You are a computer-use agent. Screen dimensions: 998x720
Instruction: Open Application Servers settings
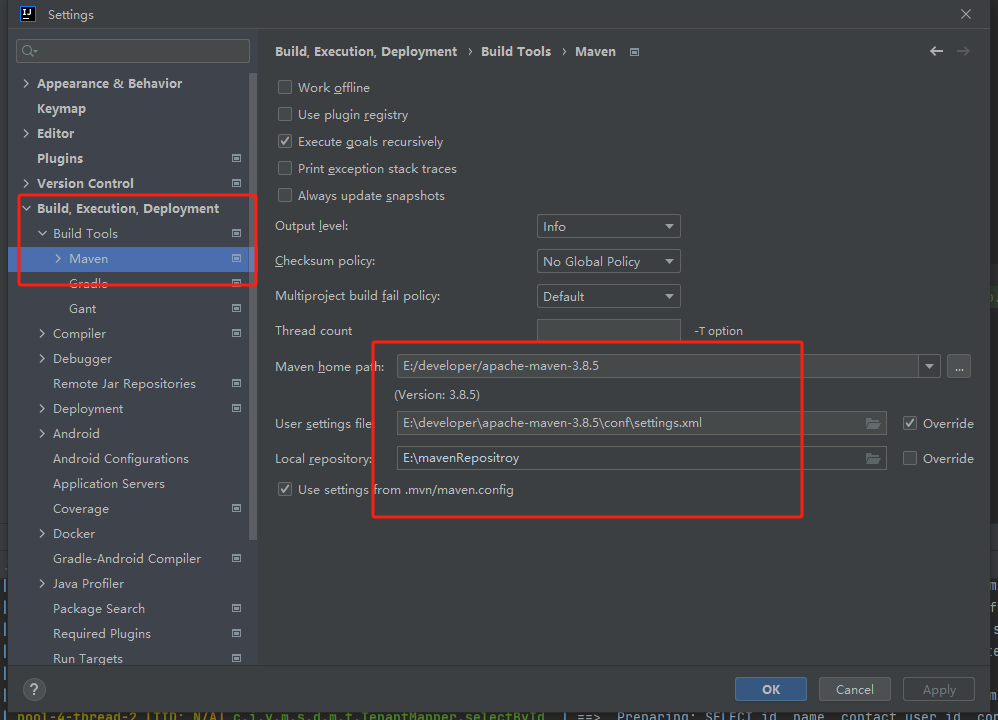pos(109,484)
